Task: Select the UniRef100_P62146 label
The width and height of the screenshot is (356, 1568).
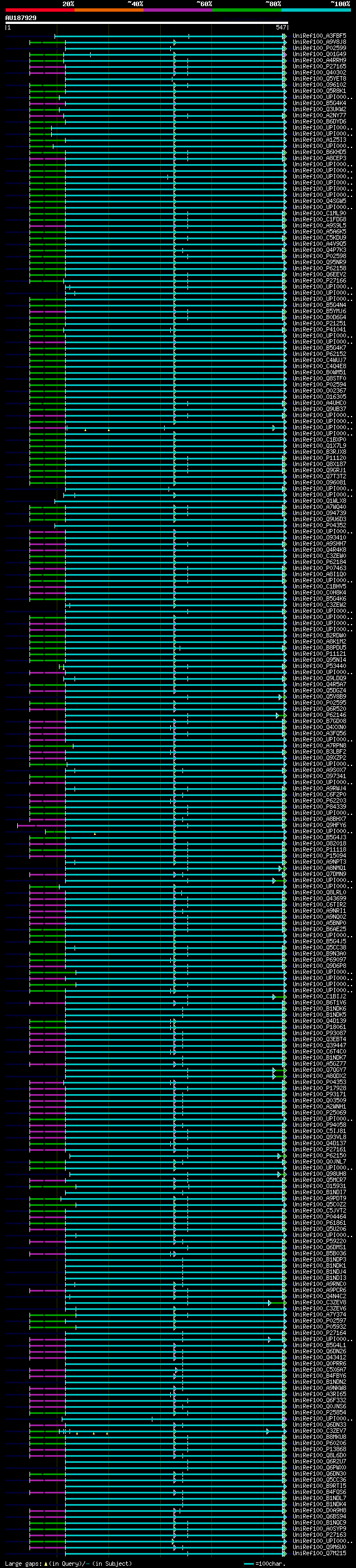Action: coord(319,715)
